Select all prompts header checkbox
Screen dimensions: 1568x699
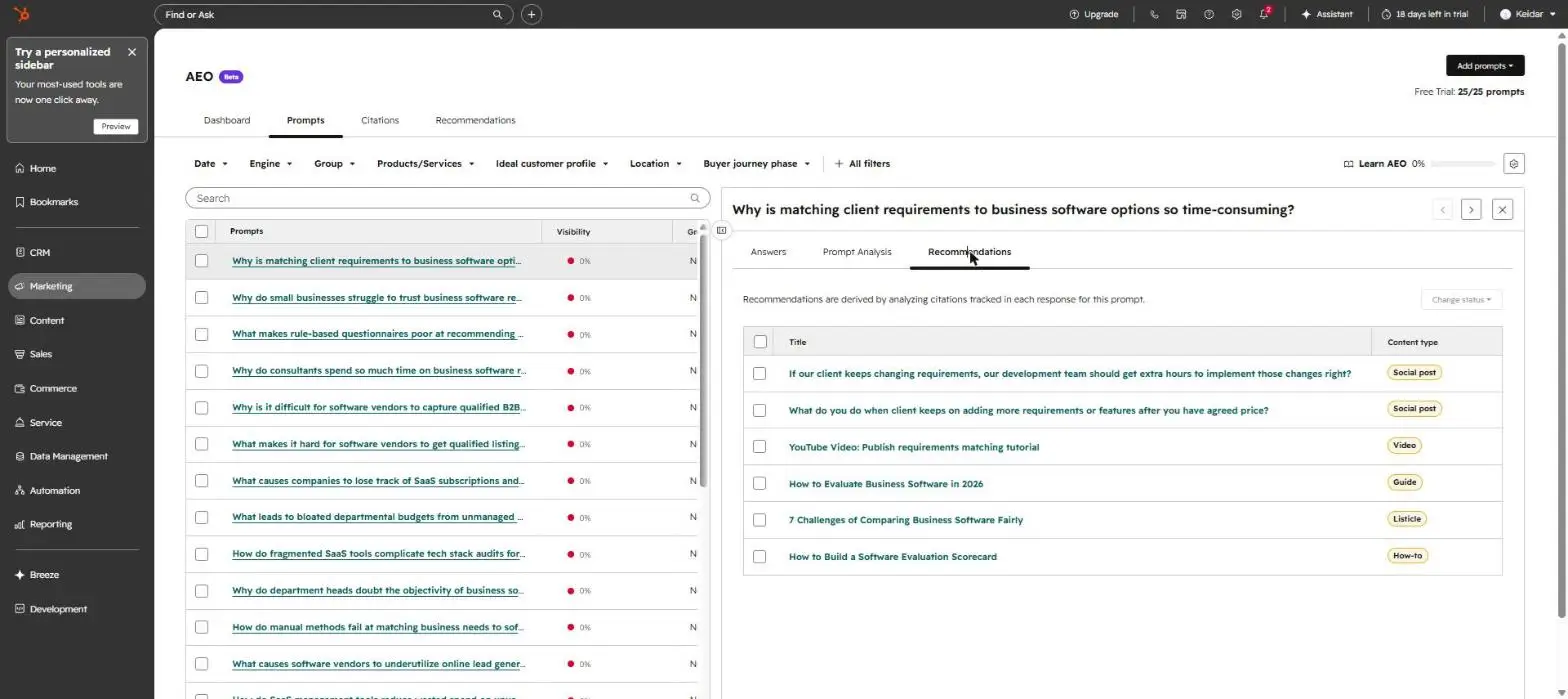point(201,231)
